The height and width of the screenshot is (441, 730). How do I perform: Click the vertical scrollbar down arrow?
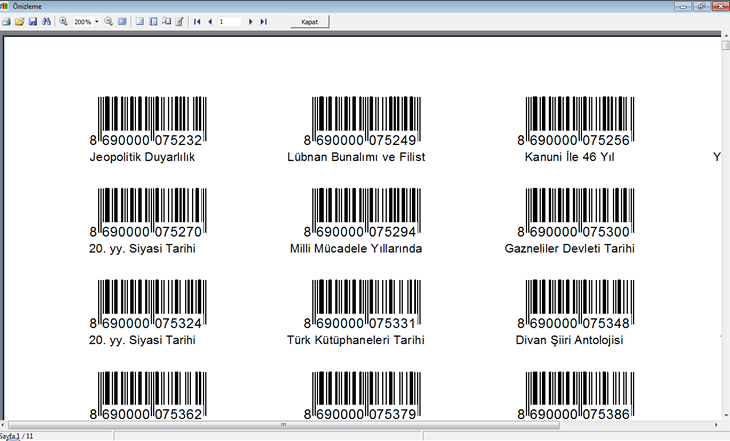pyautogui.click(x=726, y=415)
